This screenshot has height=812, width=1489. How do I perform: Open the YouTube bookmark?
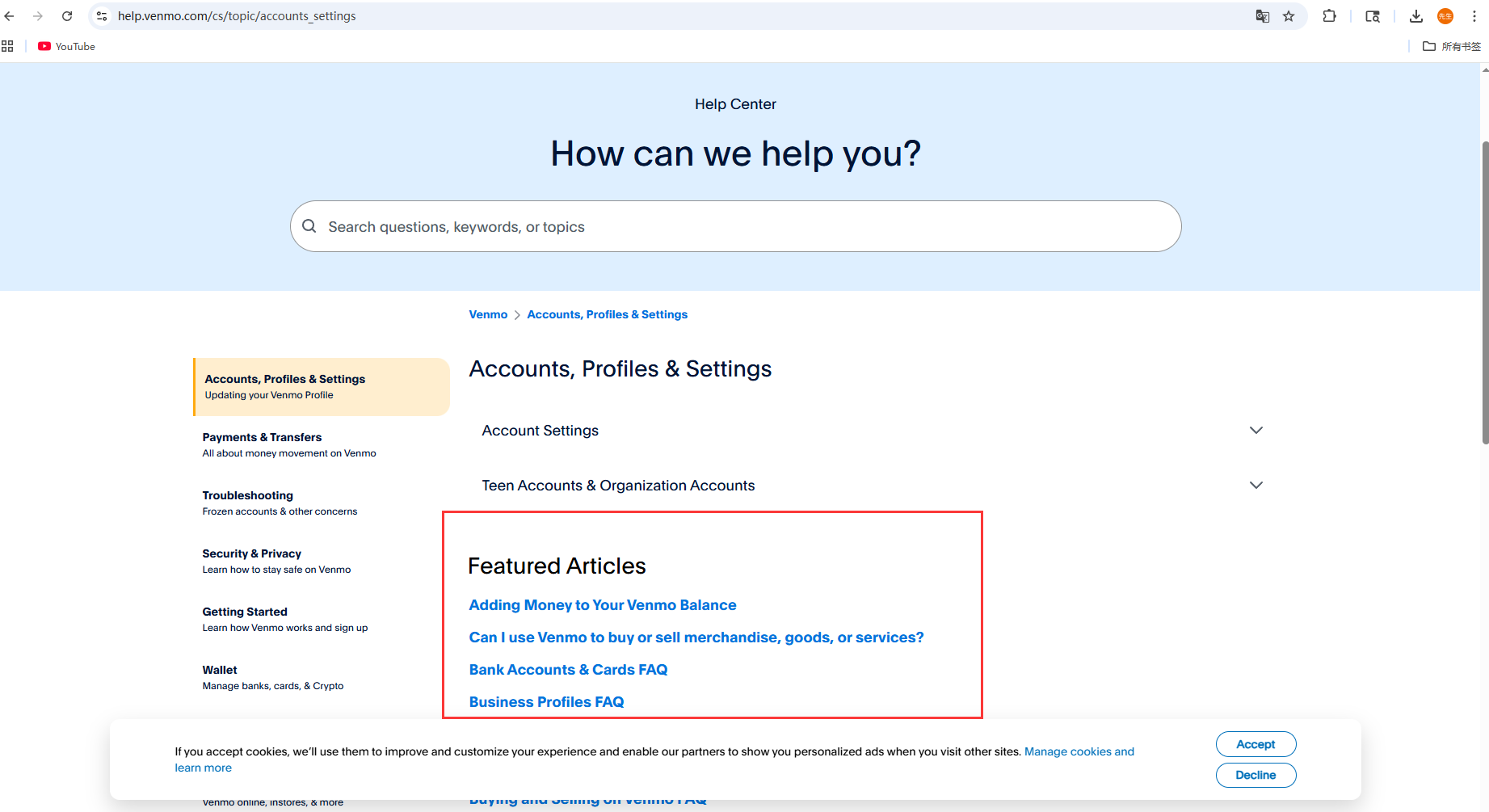point(67,47)
